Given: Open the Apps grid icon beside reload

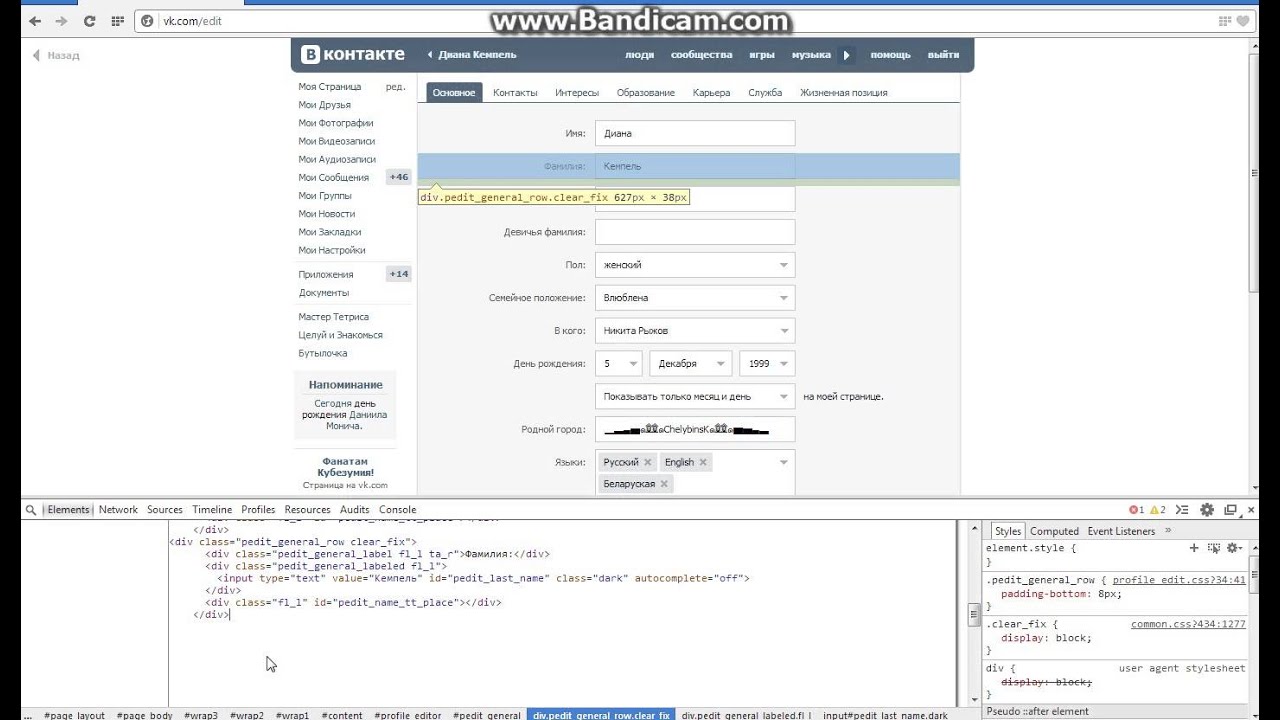Looking at the screenshot, I should click(x=117, y=20).
